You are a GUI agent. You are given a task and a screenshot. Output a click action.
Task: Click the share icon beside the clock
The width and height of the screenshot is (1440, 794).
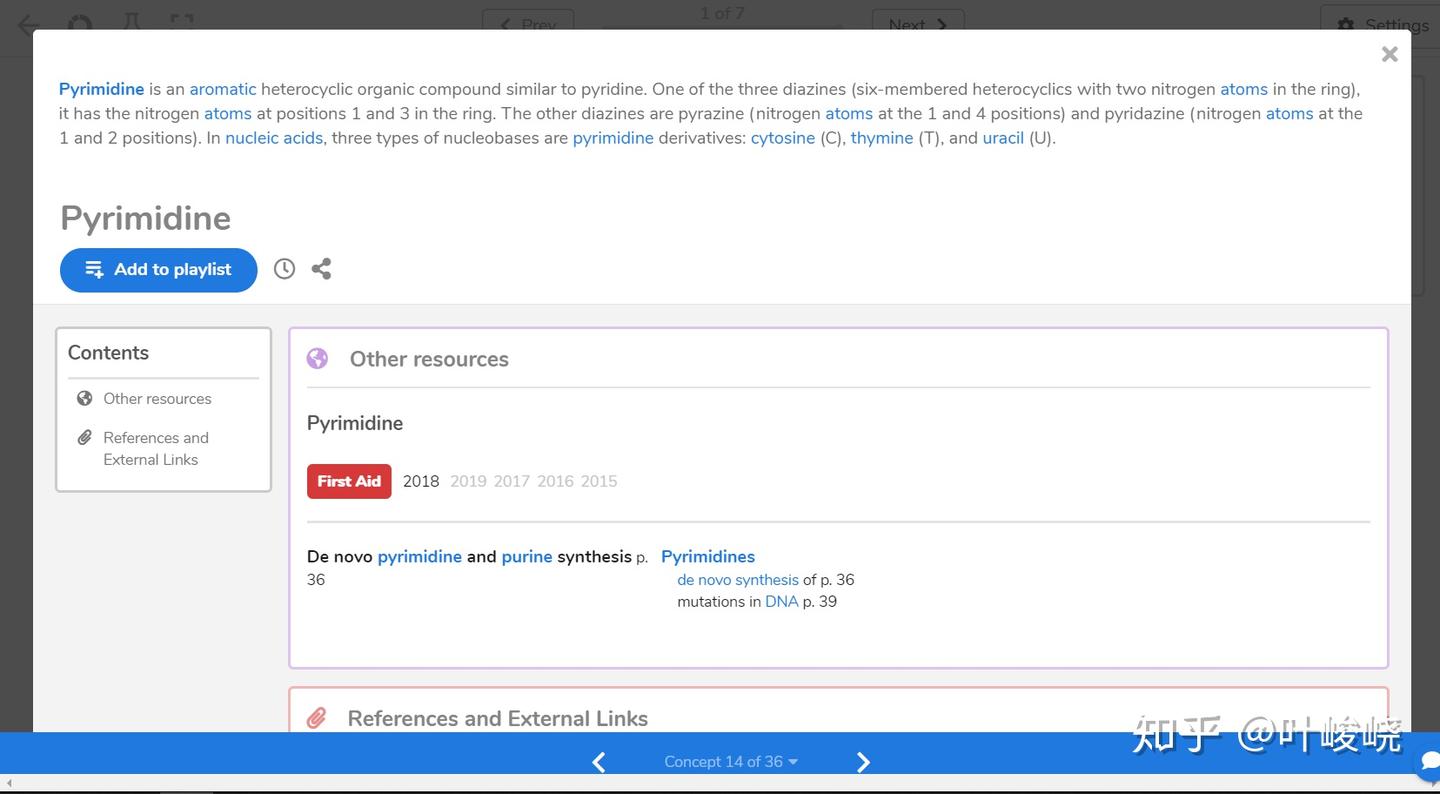coord(321,269)
